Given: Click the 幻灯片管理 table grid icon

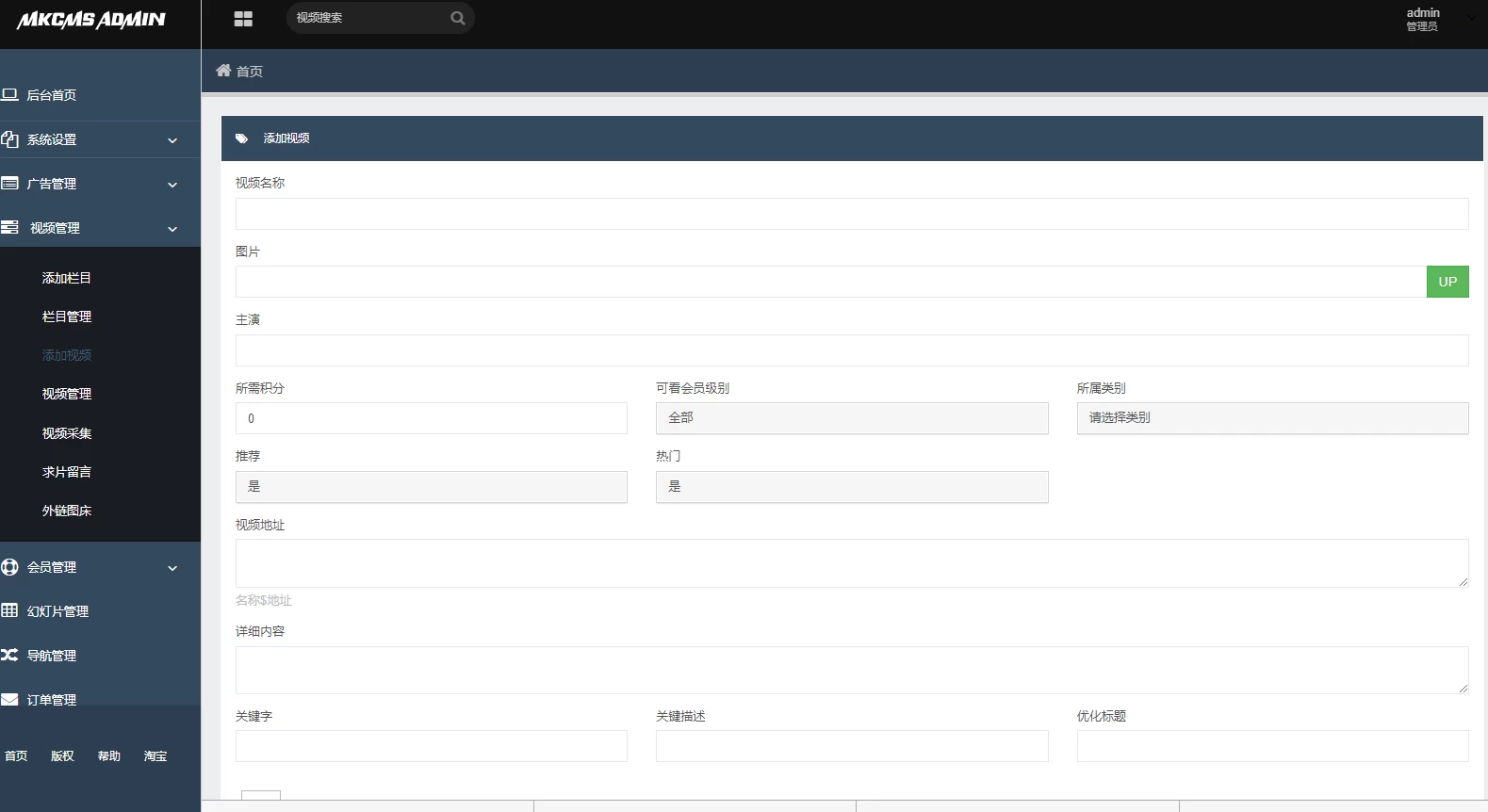Looking at the screenshot, I should (10, 610).
